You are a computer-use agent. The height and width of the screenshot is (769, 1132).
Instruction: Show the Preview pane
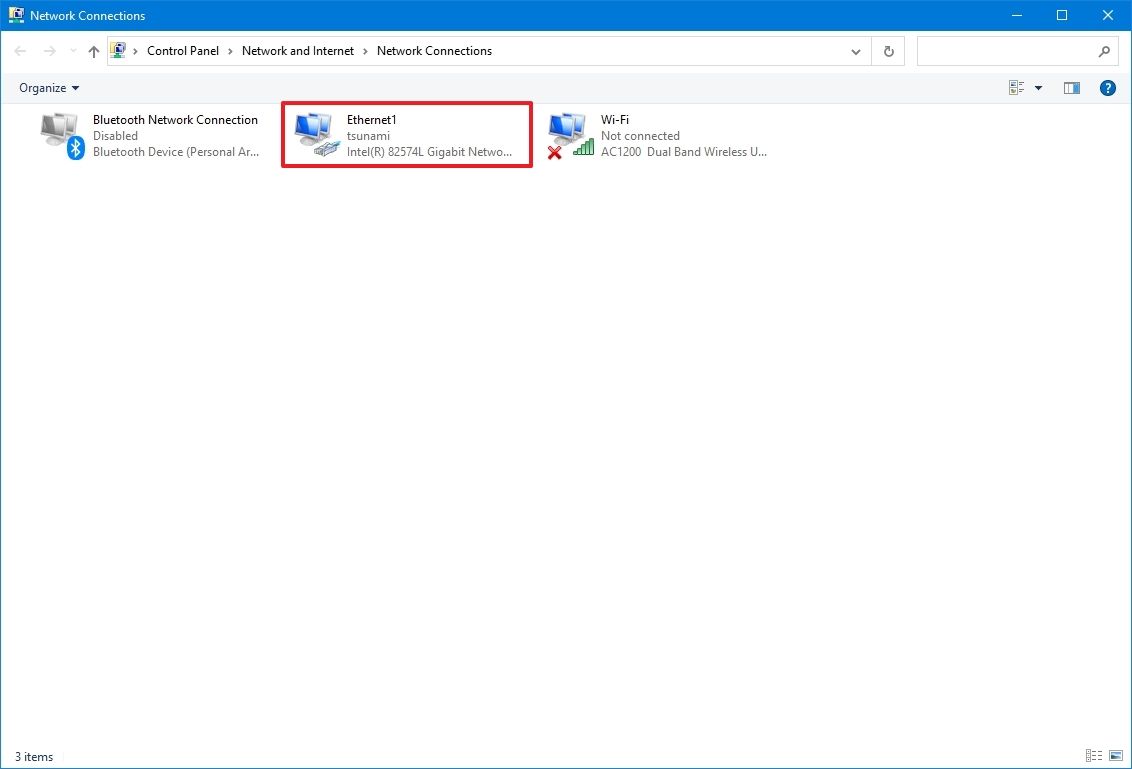click(1071, 87)
